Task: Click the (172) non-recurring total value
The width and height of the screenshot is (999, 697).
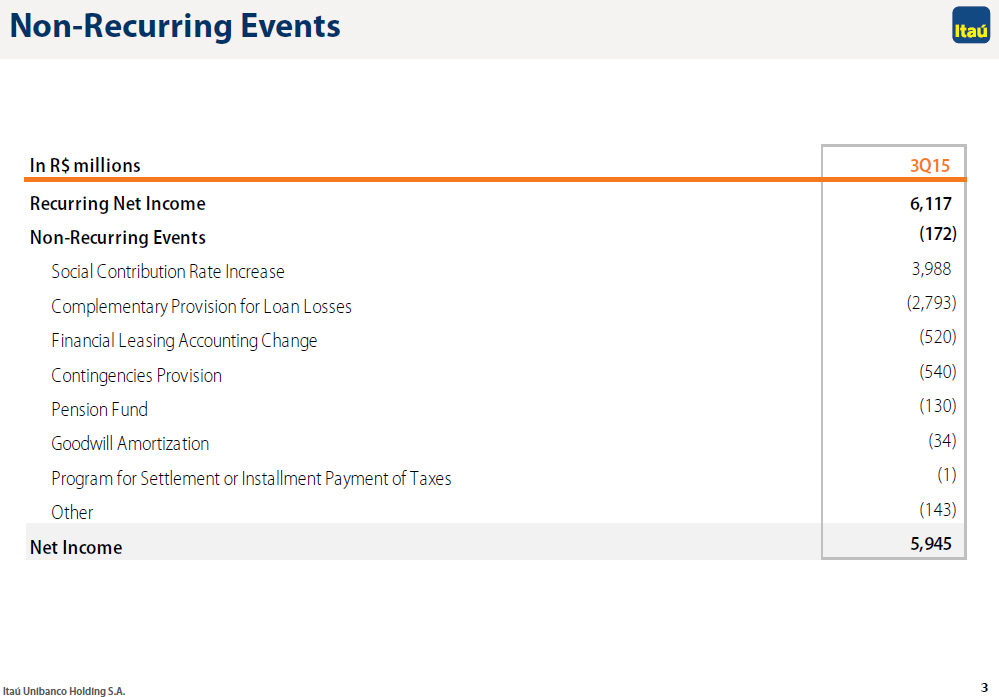Action: (x=937, y=234)
